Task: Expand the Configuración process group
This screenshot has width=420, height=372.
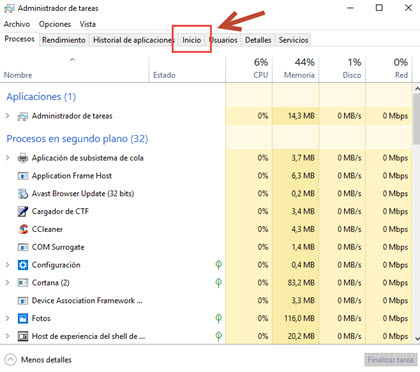Action: [x=8, y=265]
